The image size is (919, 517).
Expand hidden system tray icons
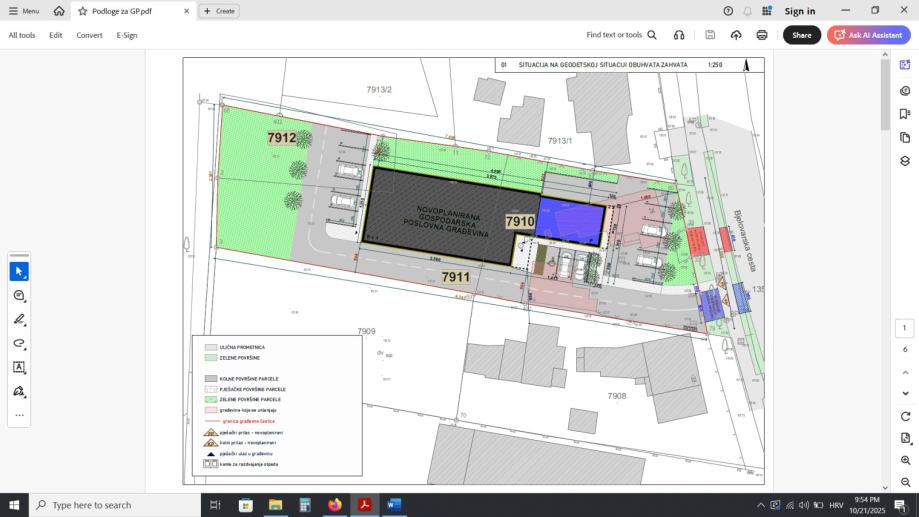coord(760,505)
